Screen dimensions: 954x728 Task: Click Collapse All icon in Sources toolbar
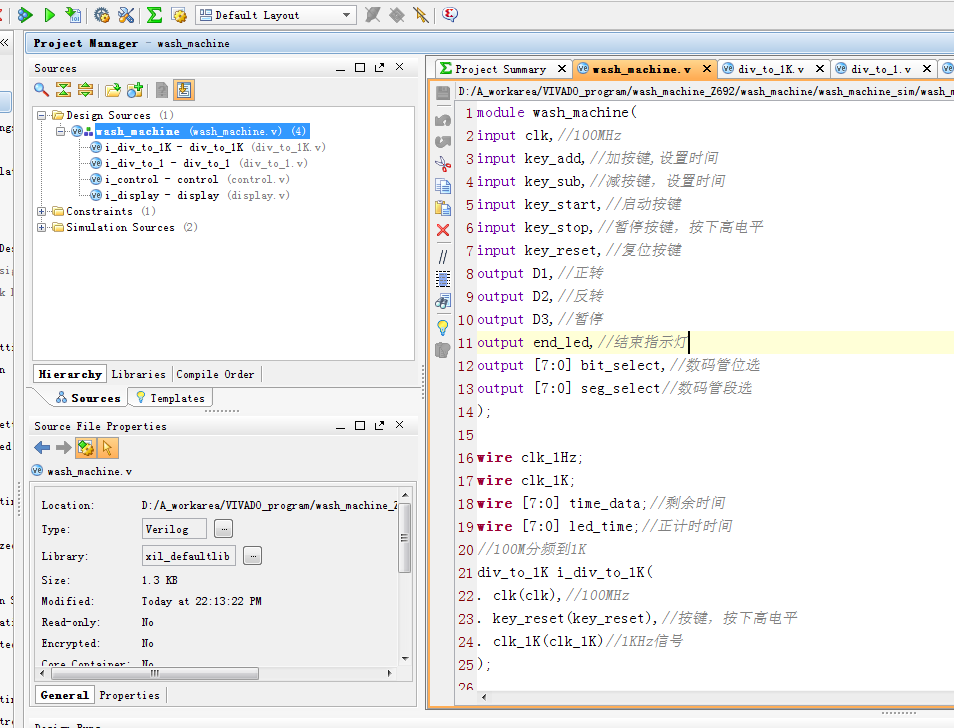63,90
